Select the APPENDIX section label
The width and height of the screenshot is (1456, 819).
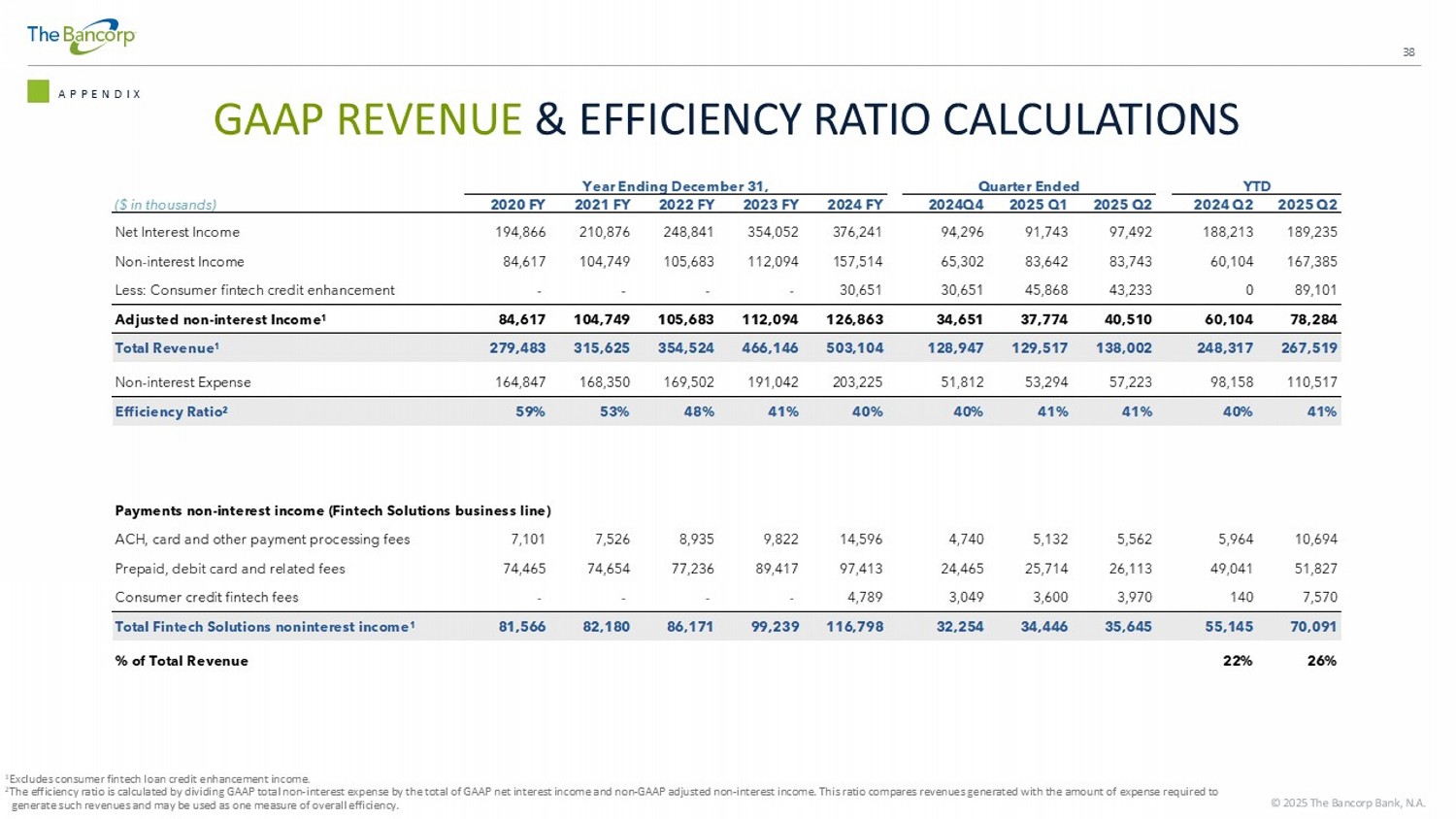100,94
